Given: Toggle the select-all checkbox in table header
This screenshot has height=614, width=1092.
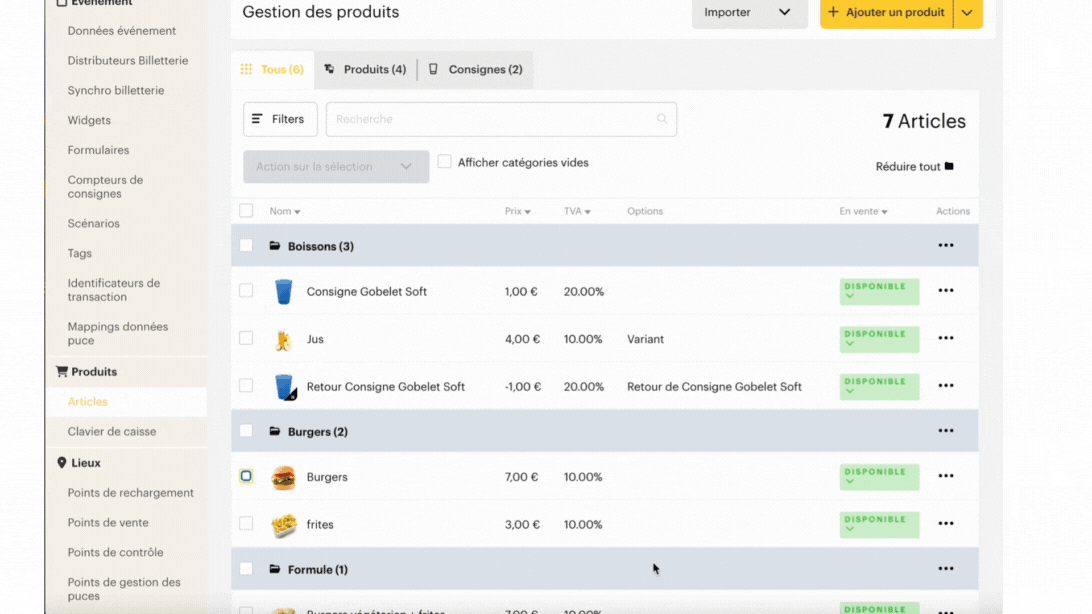Looking at the screenshot, I should [x=246, y=210].
